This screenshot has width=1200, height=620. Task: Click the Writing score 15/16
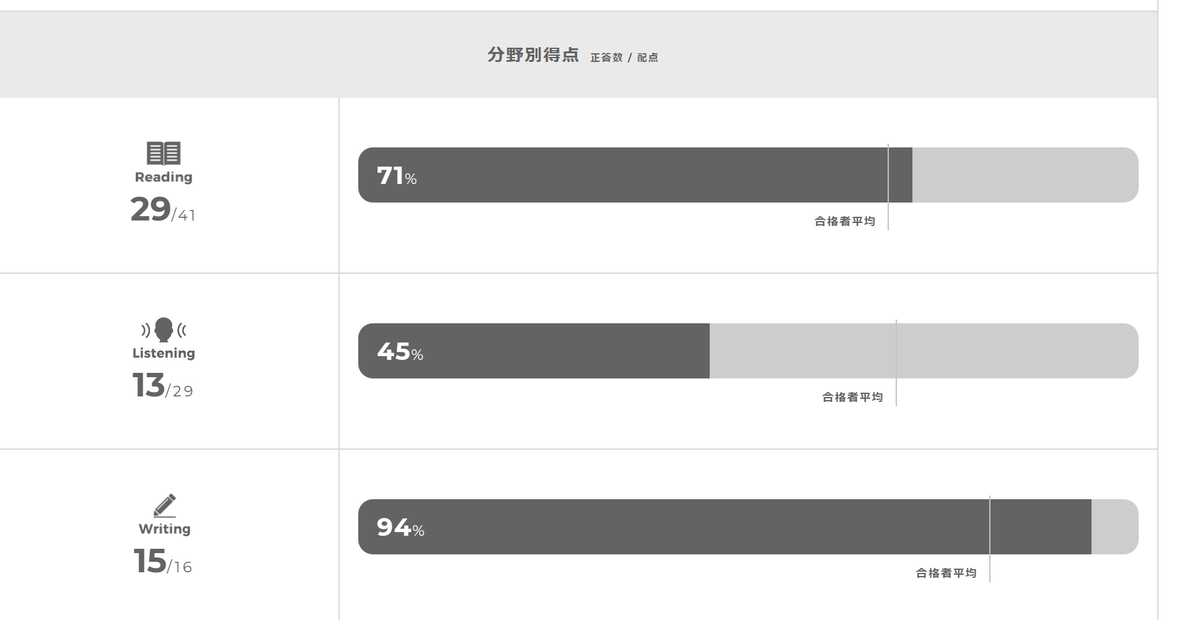pyautogui.click(x=163, y=562)
